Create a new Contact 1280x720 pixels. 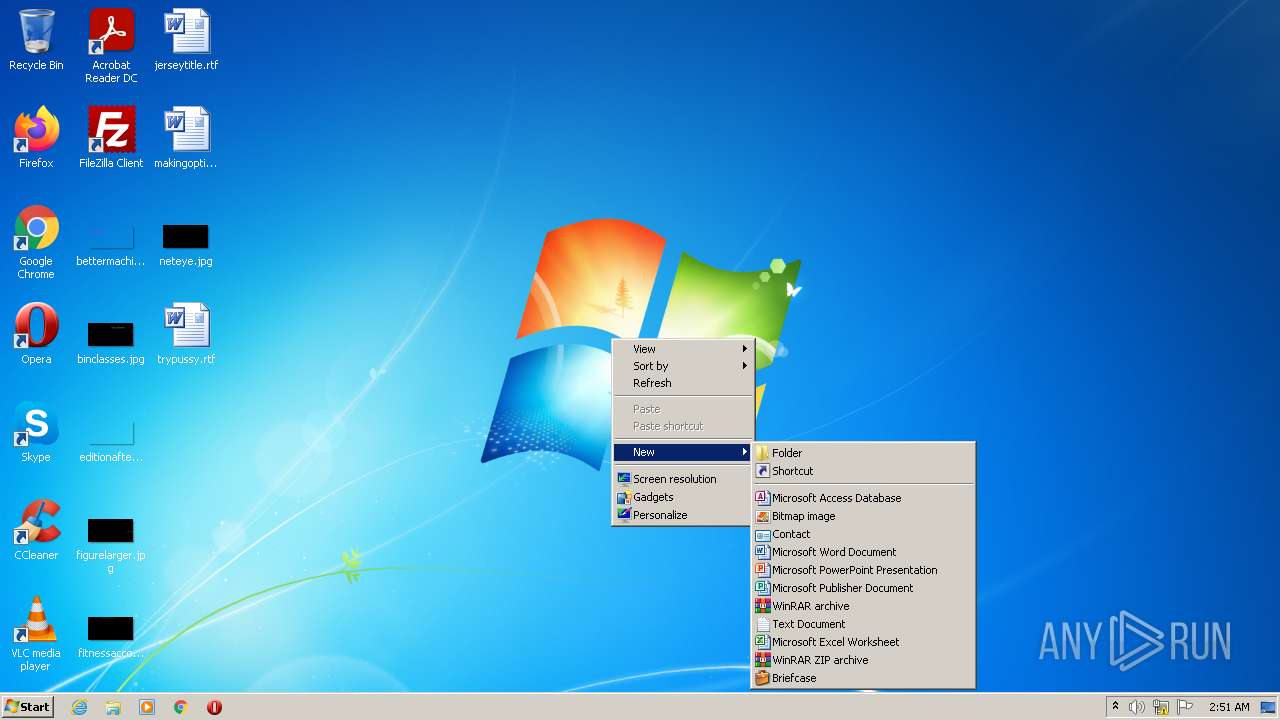(x=863, y=534)
